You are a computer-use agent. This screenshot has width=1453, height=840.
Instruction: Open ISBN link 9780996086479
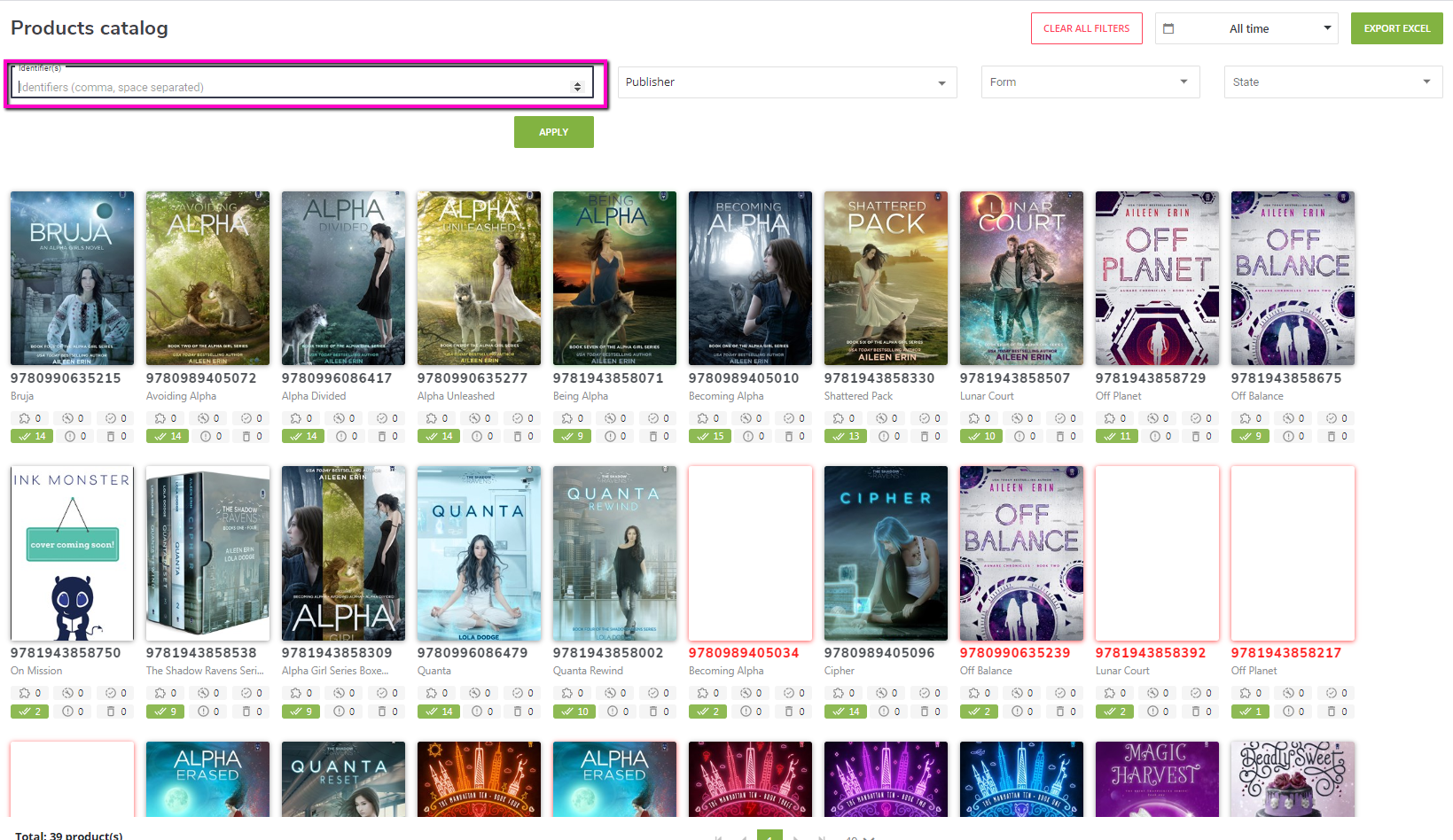click(x=473, y=652)
